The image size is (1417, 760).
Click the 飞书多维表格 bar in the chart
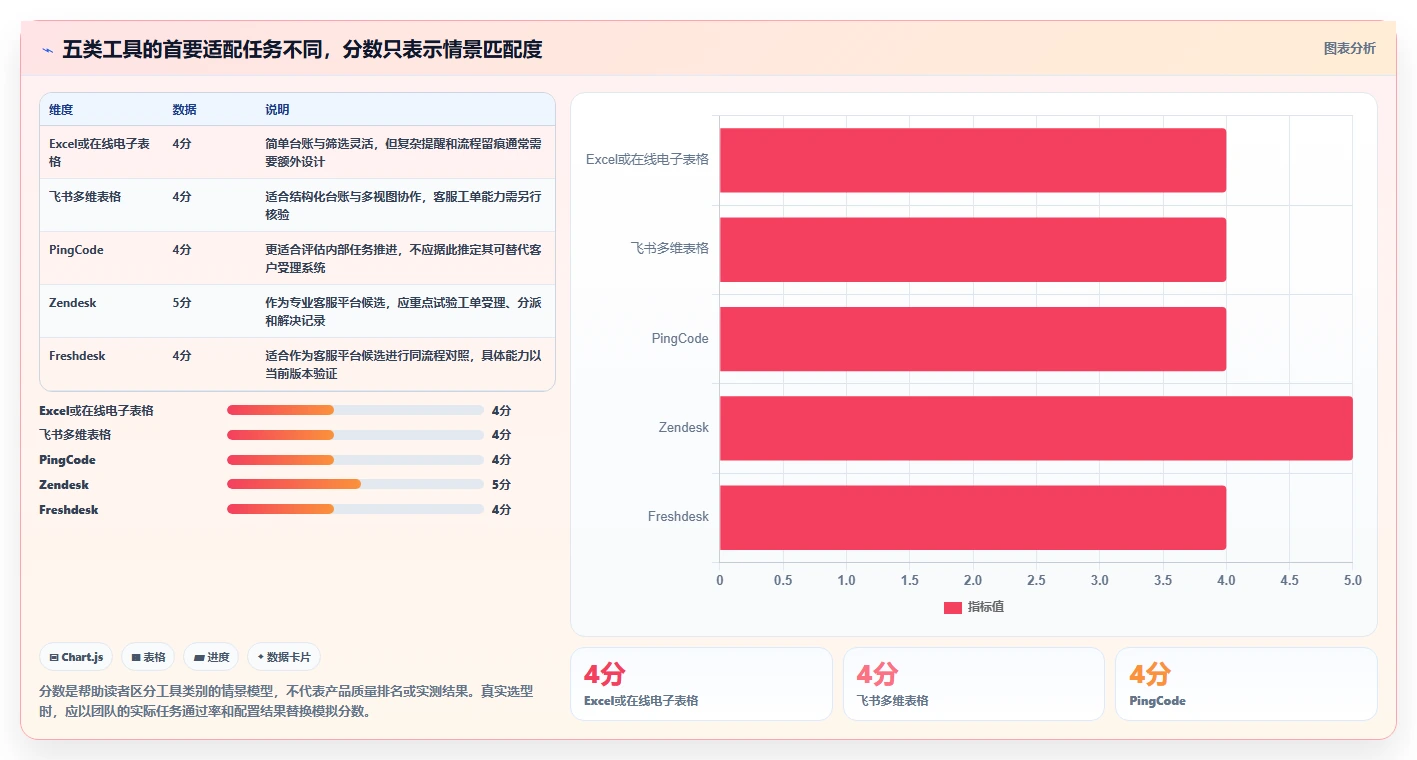(x=972, y=249)
